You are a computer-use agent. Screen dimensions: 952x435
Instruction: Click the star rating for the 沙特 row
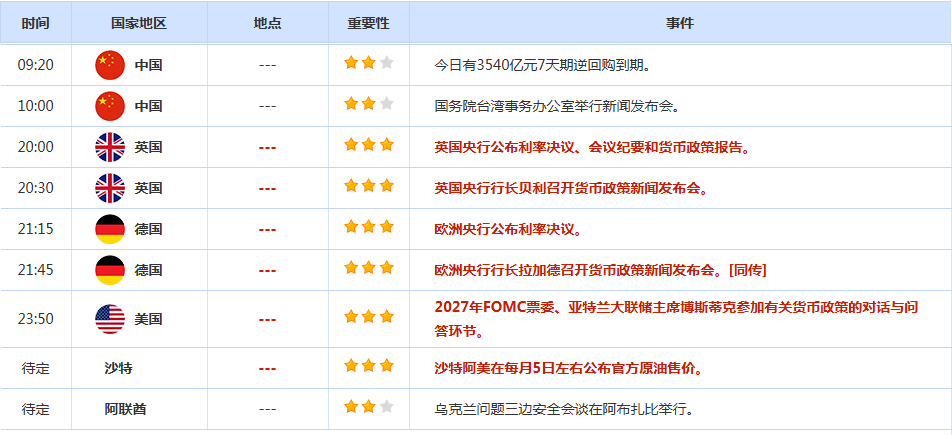[x=369, y=366]
